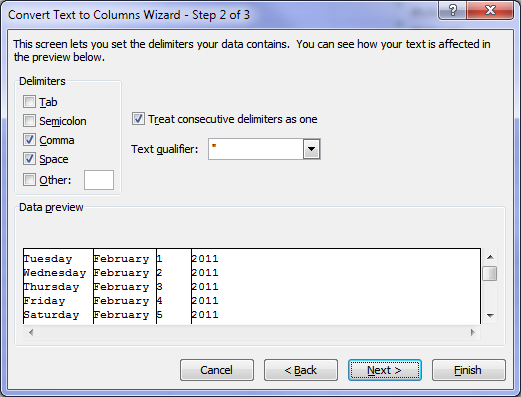521x397 pixels.
Task: Check the Semicolon delimiter option
Action: [x=29, y=121]
